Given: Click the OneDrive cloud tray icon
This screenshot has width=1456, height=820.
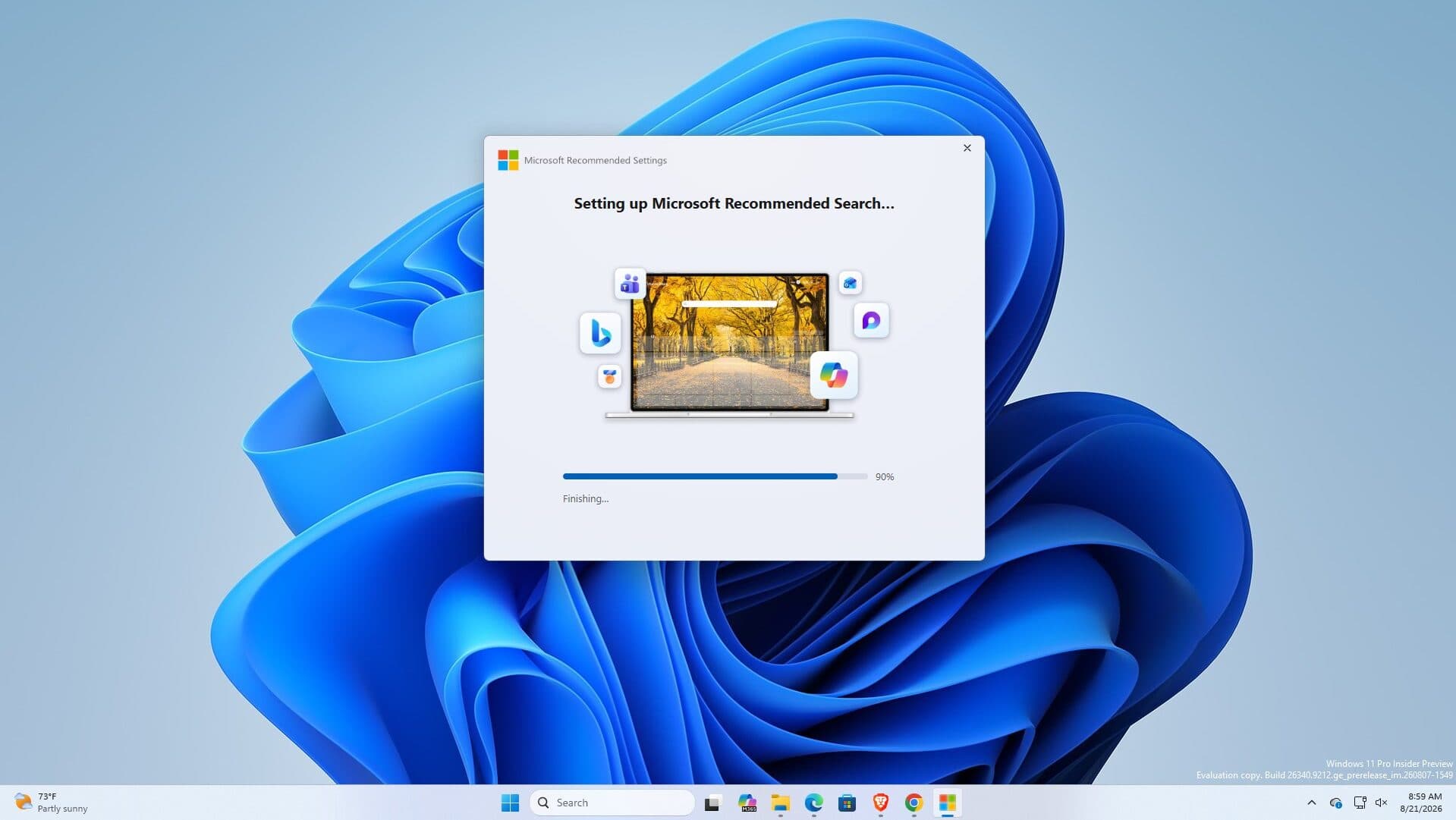Looking at the screenshot, I should 1336,803.
